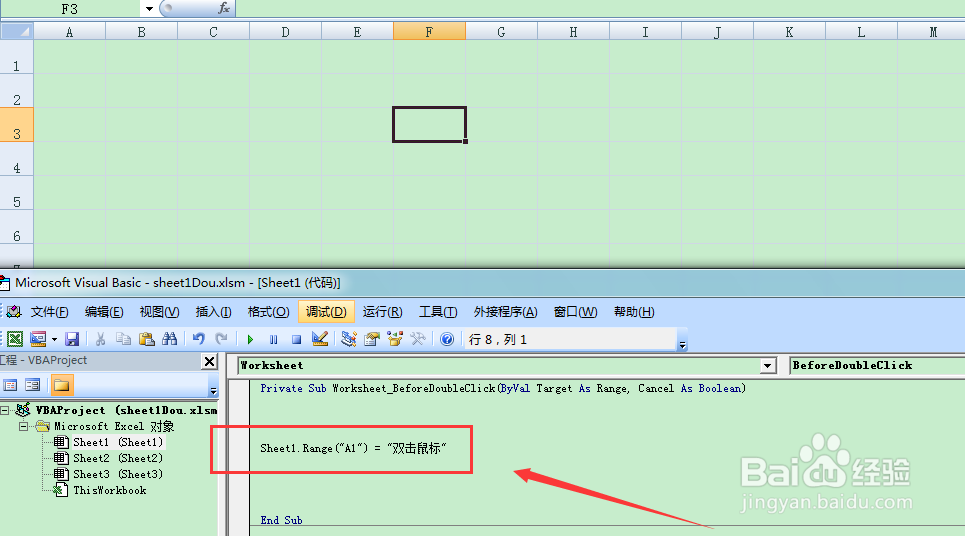Screen dimensions: 965x536
Task: Open dropdown arrow beside Insert UserForm icon
Action: pos(54,339)
